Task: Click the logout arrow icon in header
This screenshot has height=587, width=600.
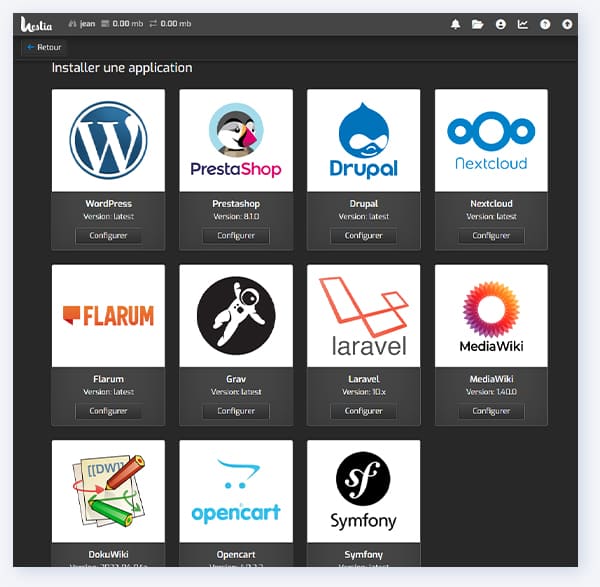Action: [567, 24]
